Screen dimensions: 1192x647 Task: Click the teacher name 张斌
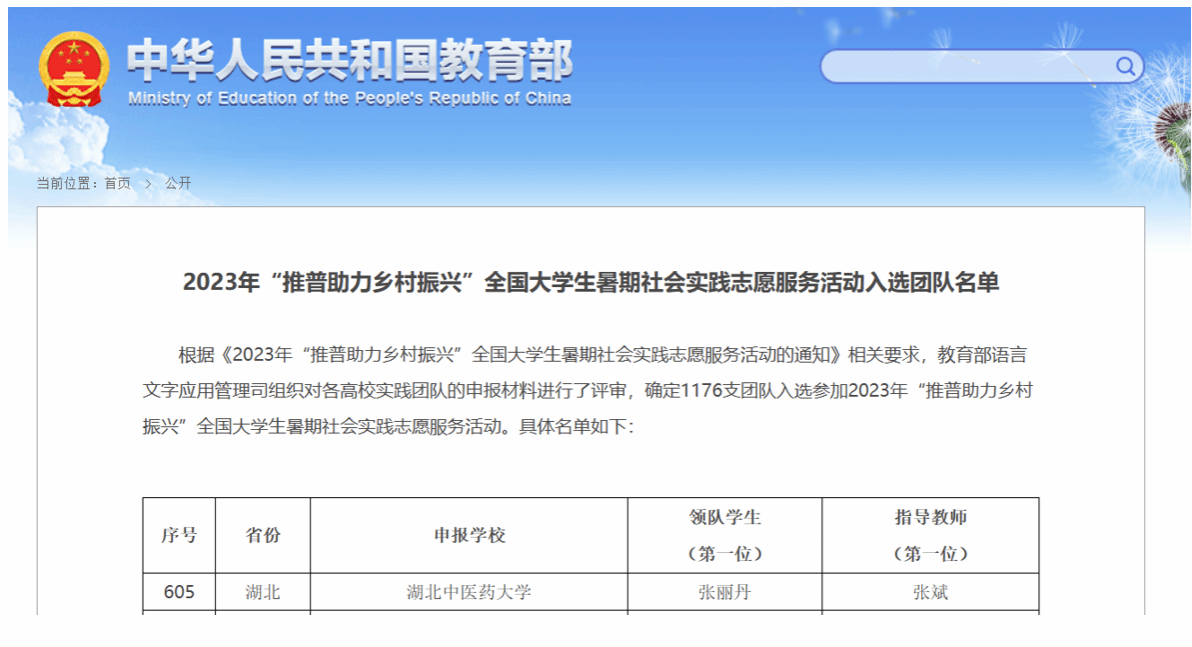click(930, 592)
